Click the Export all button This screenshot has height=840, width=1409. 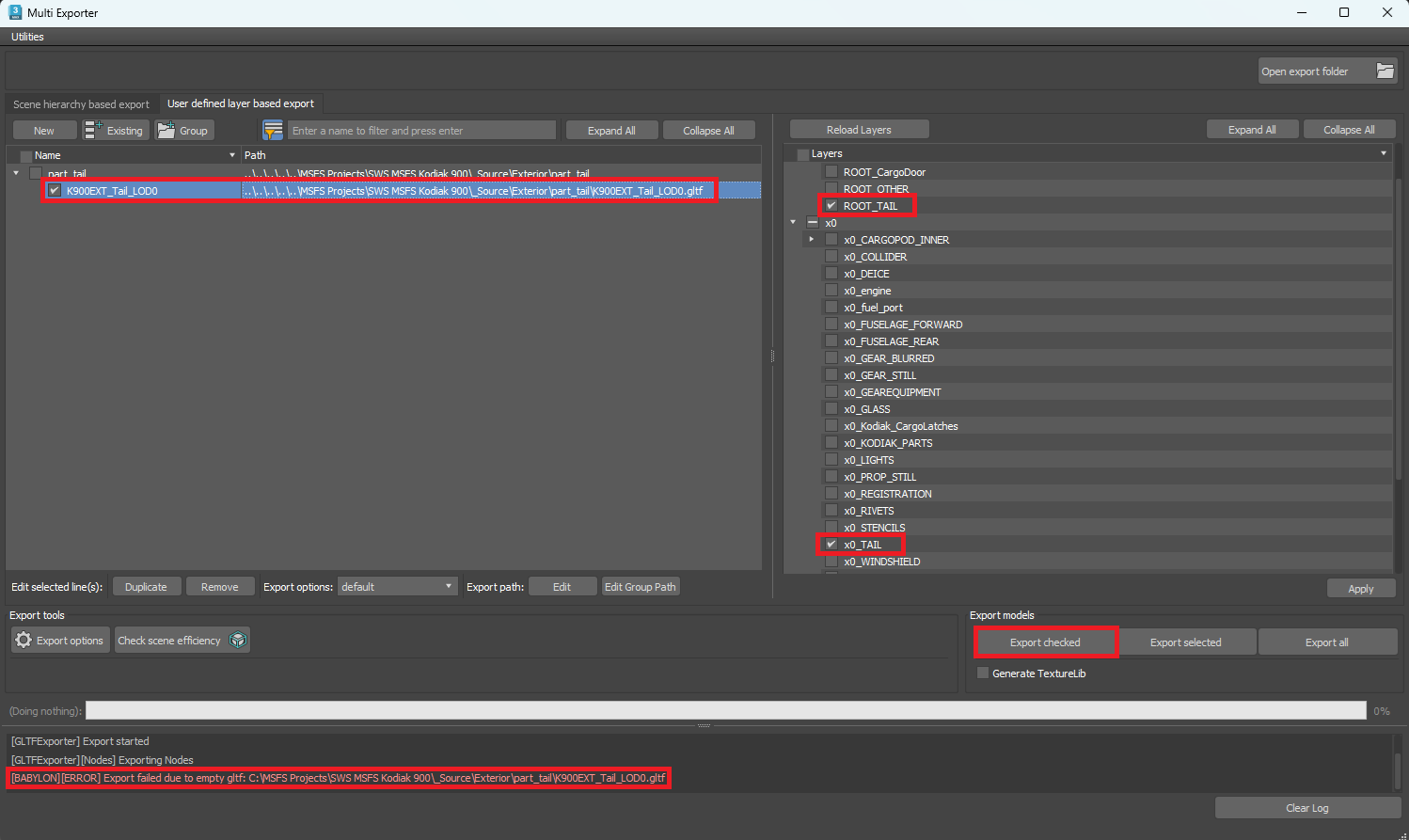pyautogui.click(x=1326, y=642)
